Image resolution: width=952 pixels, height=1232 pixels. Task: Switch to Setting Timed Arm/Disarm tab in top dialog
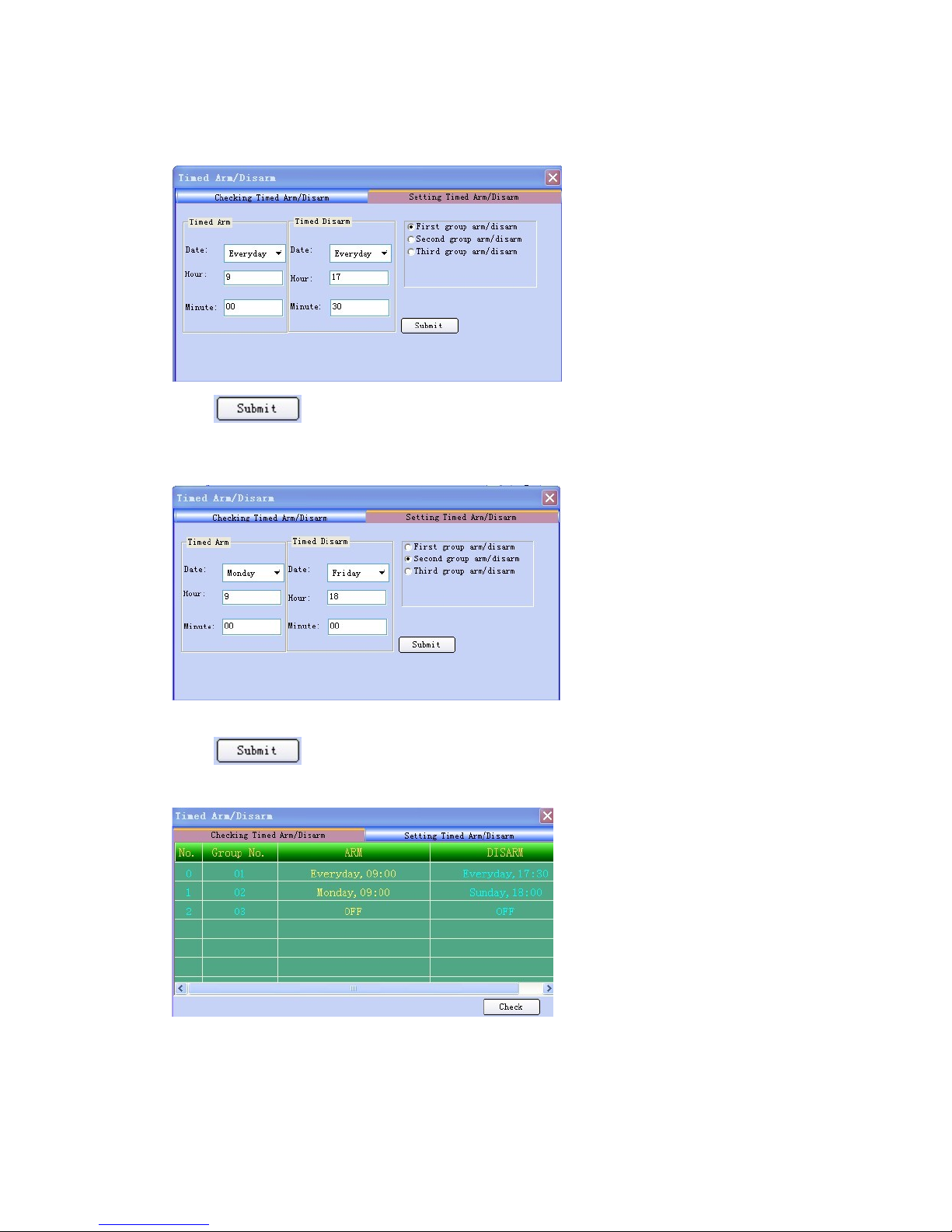click(464, 197)
